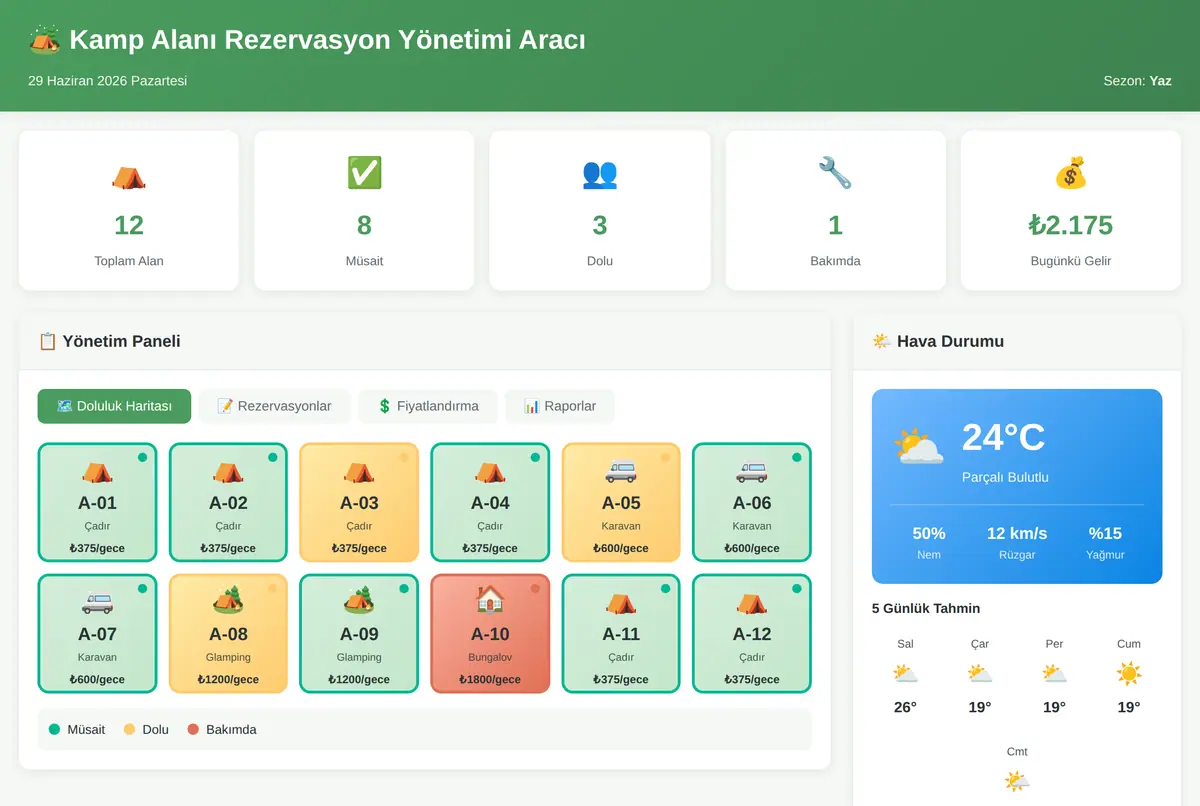Screen dimensions: 1200x806
Task: Click the caravan icon on site A-06
Action: pyautogui.click(x=752, y=472)
